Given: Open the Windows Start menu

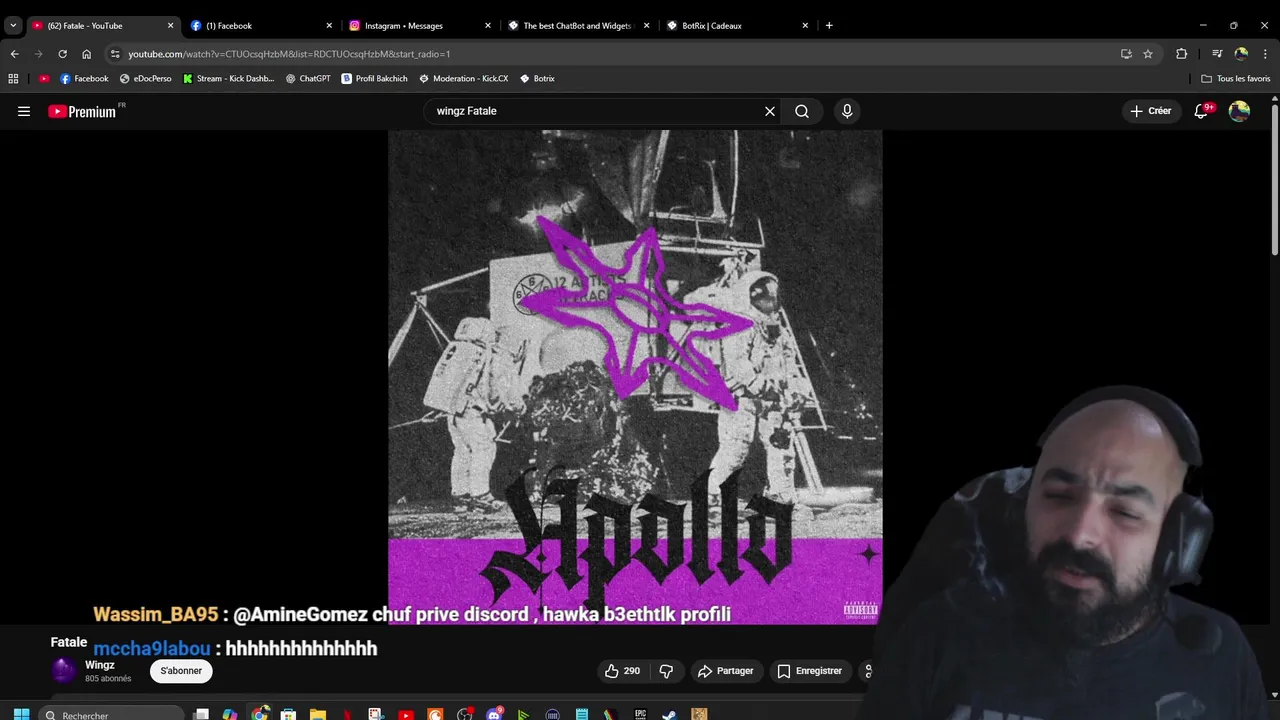Looking at the screenshot, I should tap(20, 715).
